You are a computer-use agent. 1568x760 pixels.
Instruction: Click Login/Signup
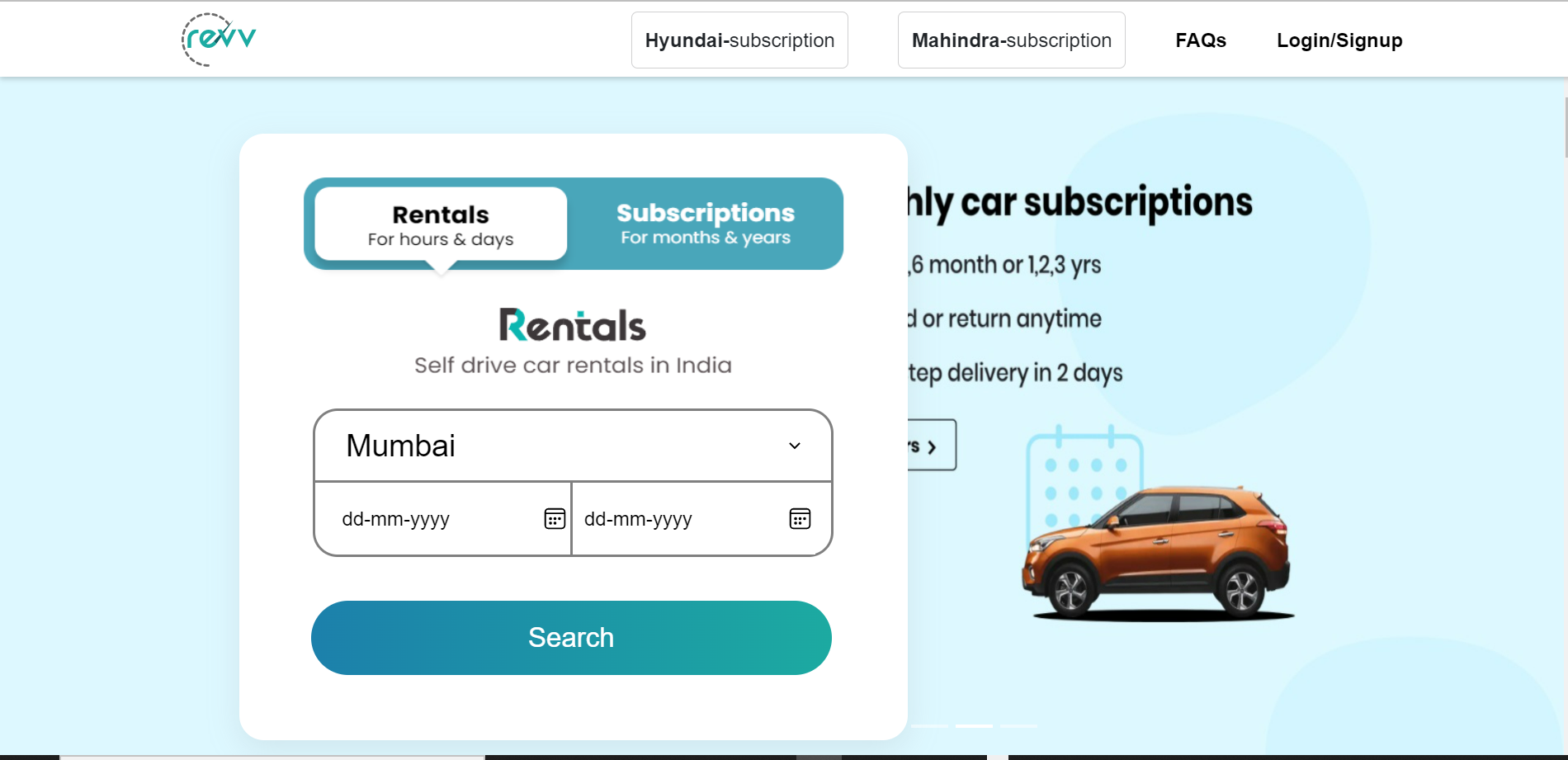click(1339, 40)
